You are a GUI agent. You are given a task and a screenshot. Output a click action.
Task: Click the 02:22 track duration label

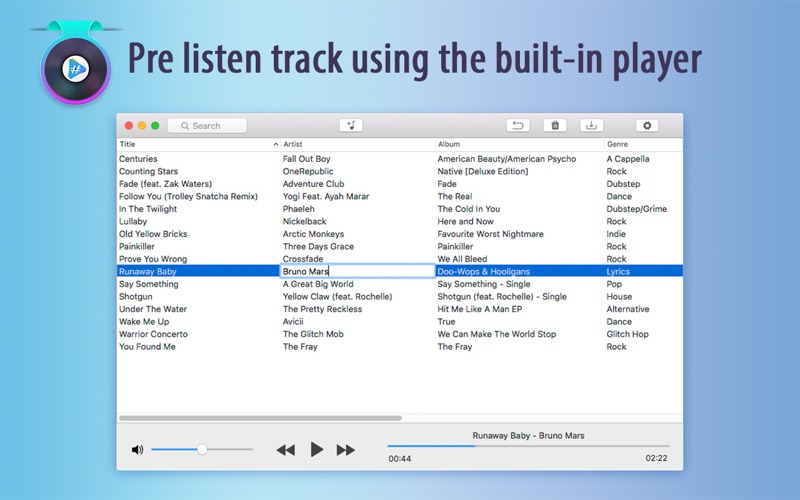pos(656,458)
